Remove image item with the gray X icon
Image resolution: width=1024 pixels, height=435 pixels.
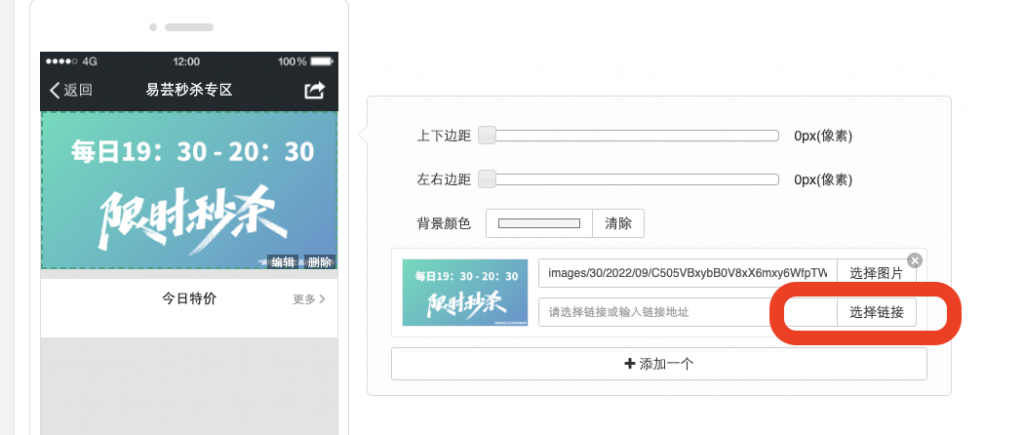coord(915,261)
